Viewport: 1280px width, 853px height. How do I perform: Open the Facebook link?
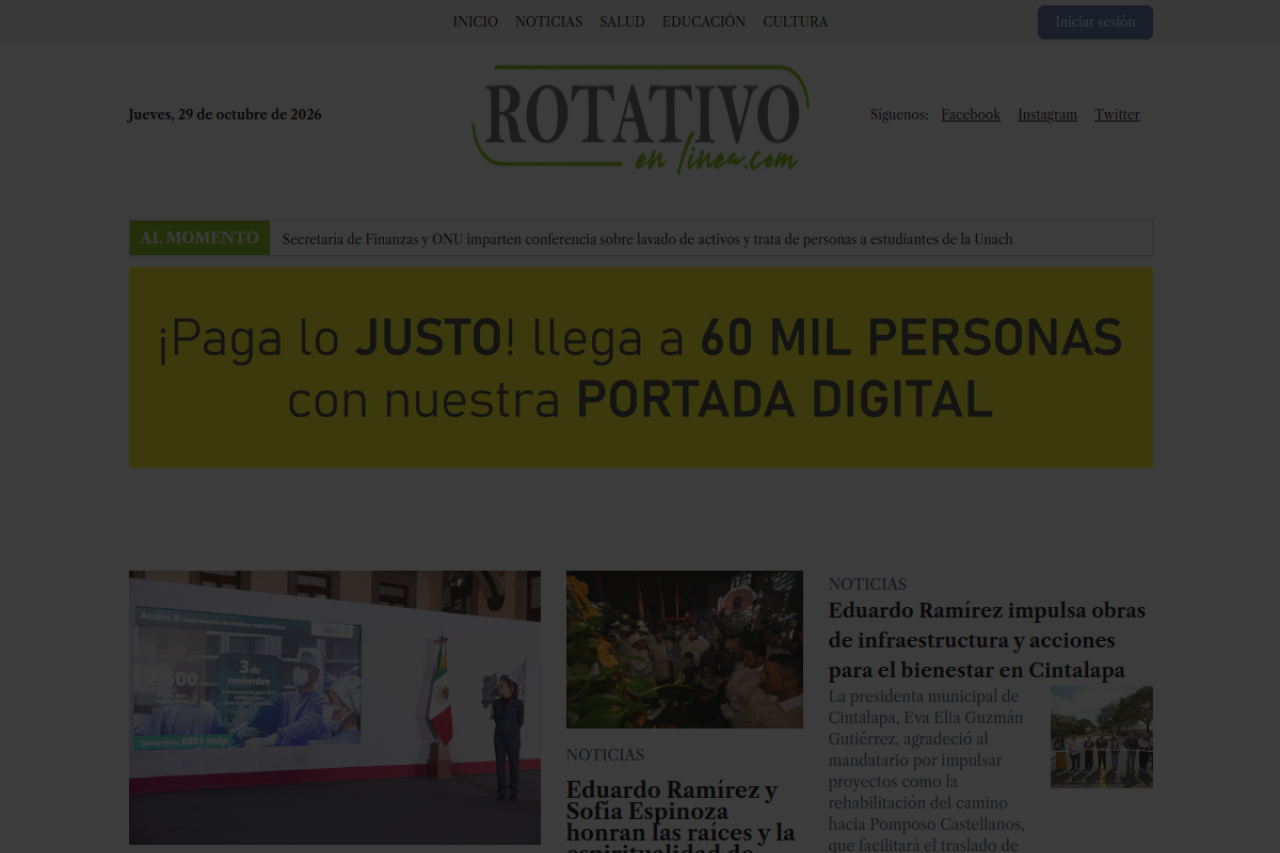(971, 115)
